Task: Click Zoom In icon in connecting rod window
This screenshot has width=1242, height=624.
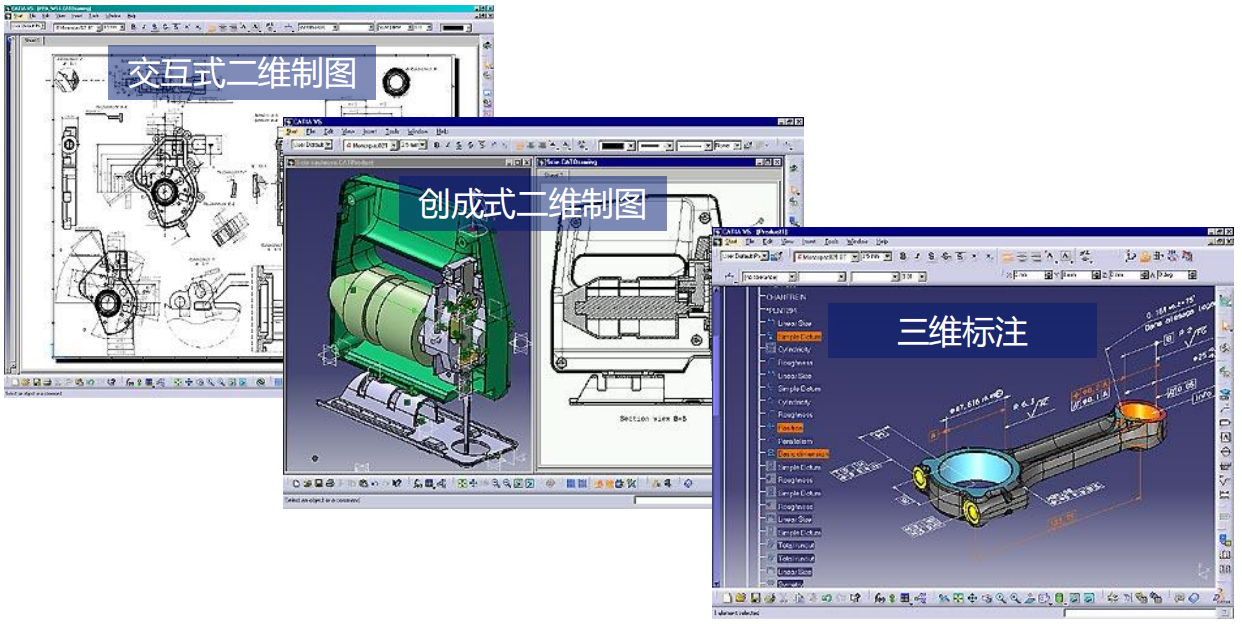Action: coord(1001,599)
